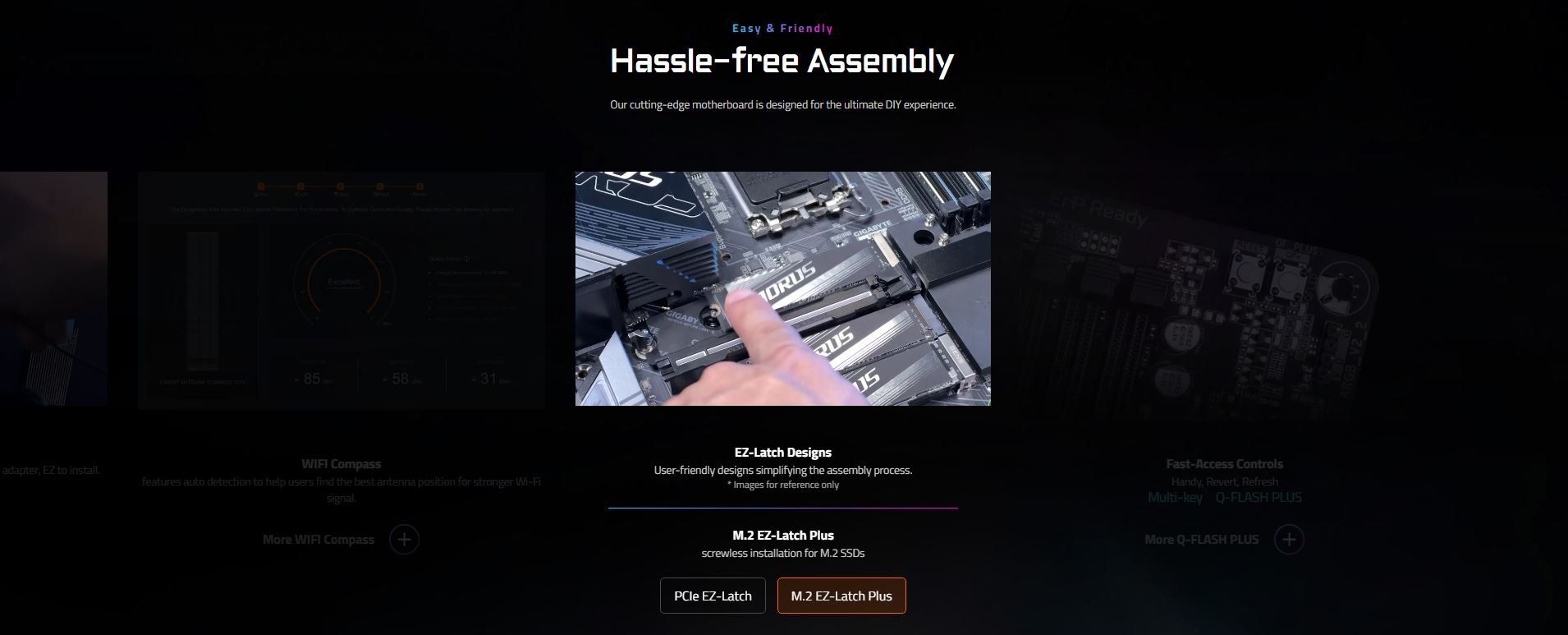Viewport: 1568px width, 635px height.
Task: Select the M.2 EZ-Latch Plus tab
Action: pos(841,596)
